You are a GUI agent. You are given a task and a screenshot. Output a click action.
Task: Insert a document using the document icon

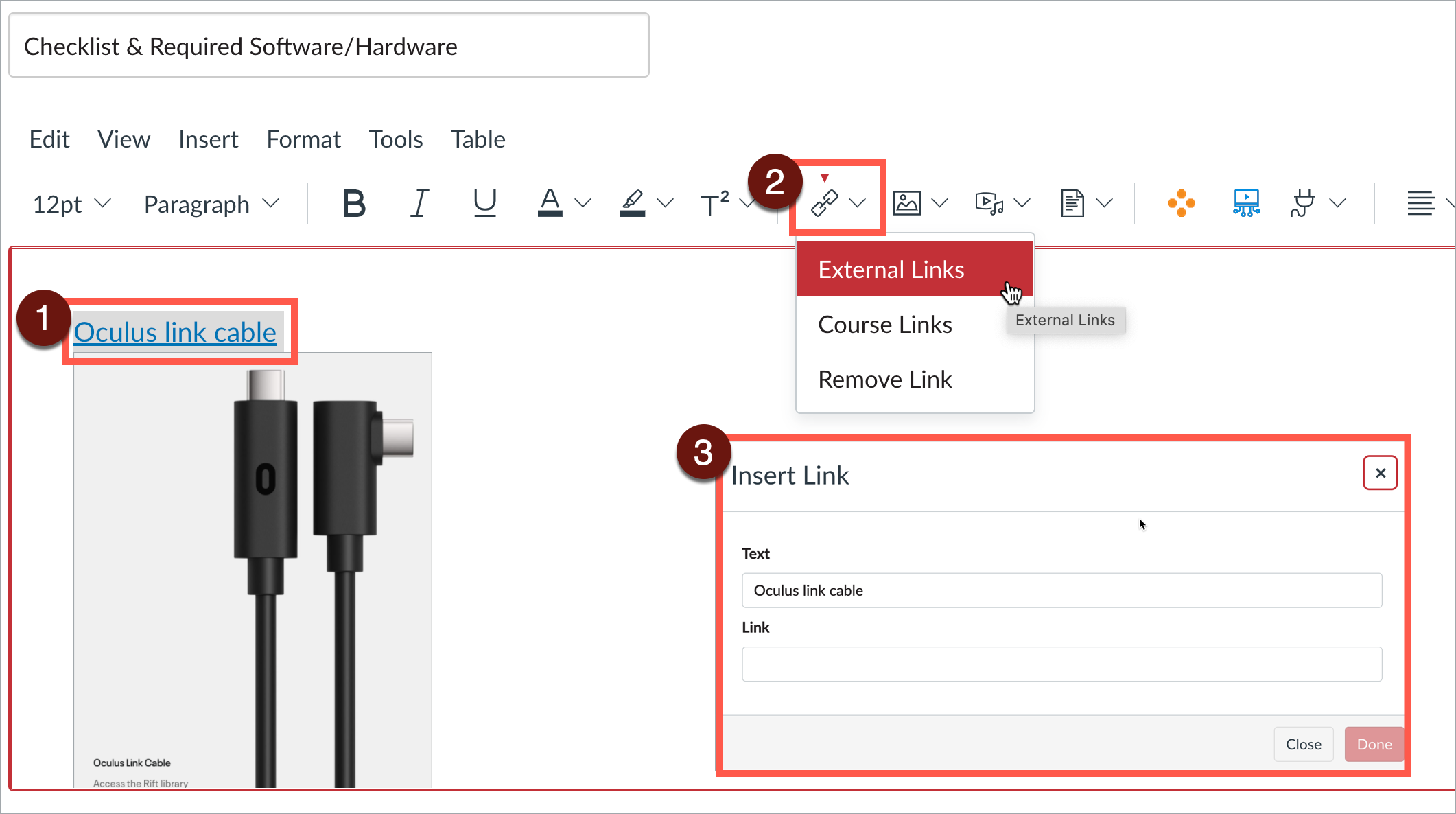(1072, 202)
